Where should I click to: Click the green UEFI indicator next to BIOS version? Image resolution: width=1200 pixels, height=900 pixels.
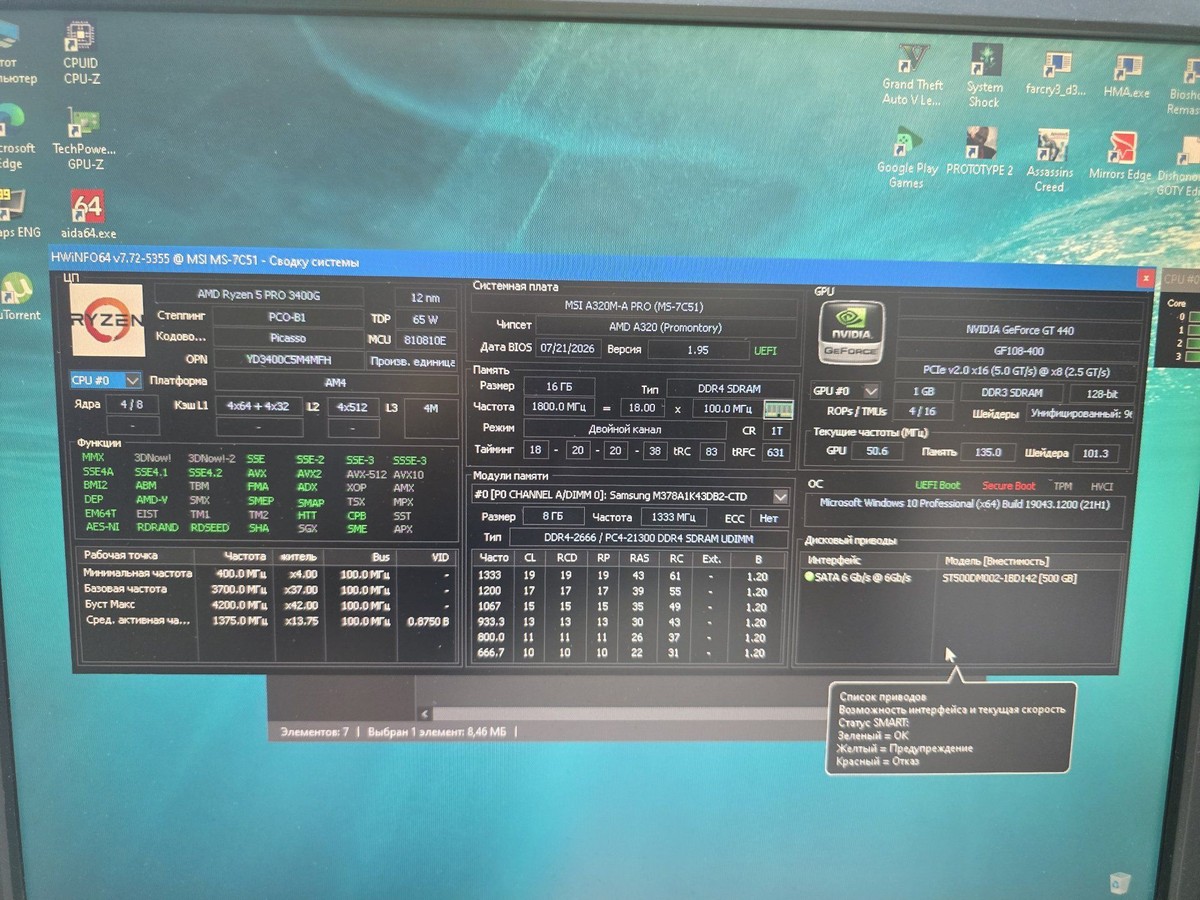(766, 351)
